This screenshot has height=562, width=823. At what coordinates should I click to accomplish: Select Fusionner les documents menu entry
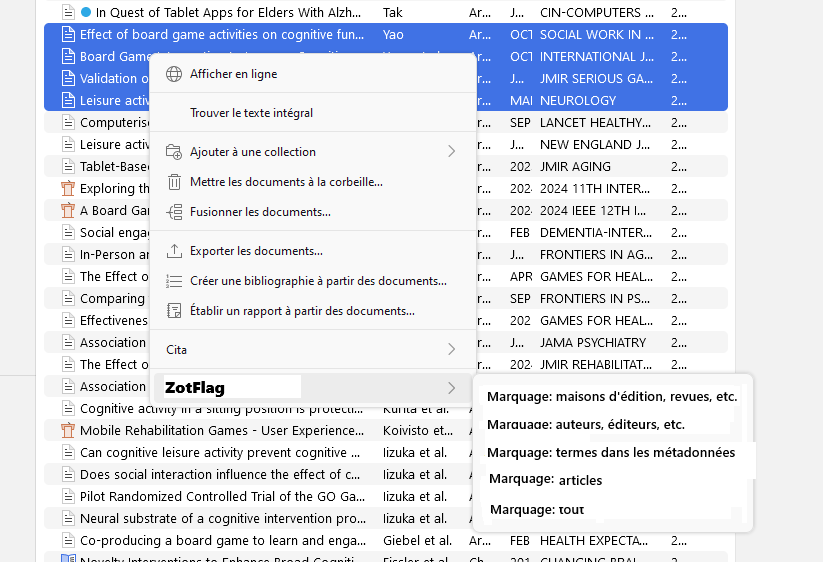[x=313, y=212]
